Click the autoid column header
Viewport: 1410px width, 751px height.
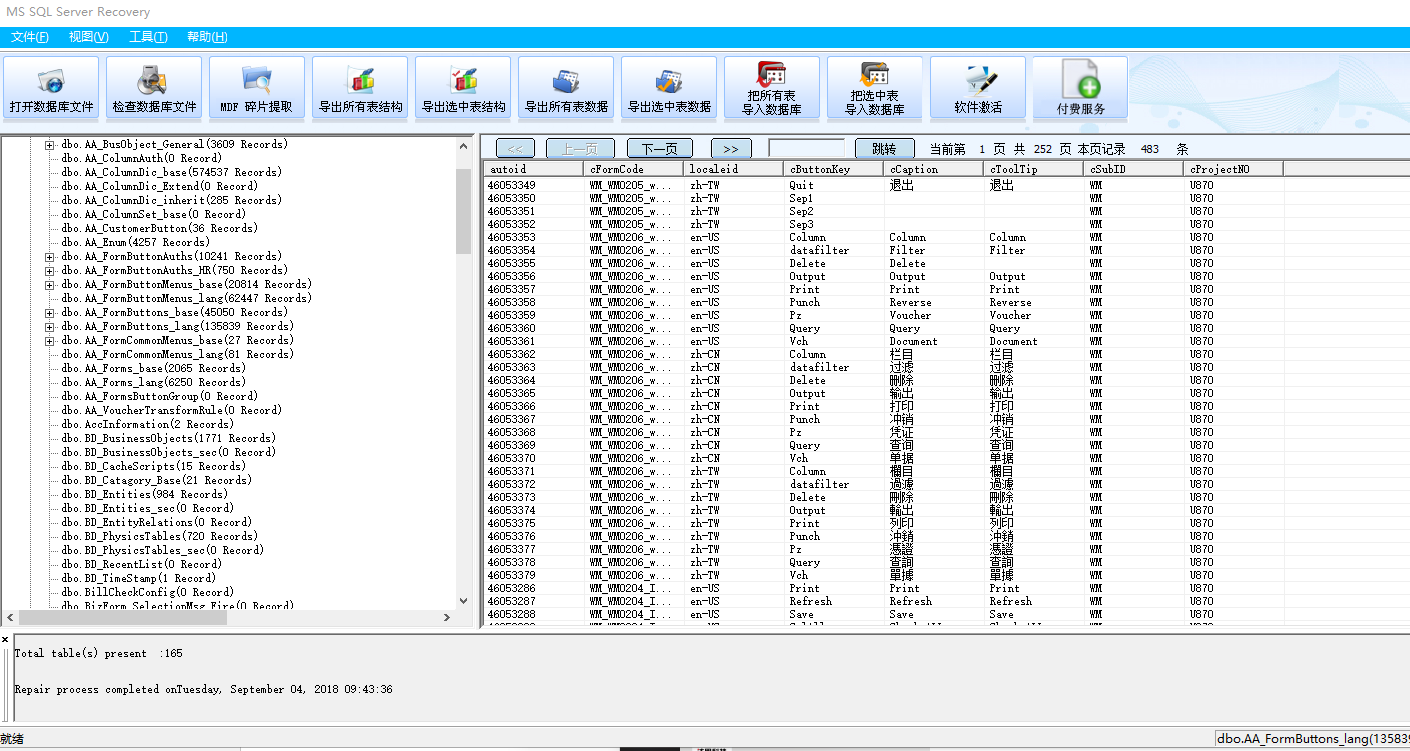[533, 169]
